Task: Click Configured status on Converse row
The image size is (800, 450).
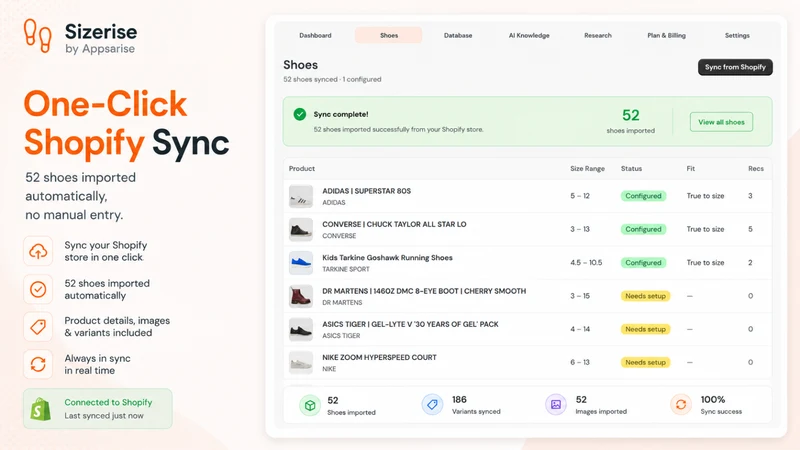Action: pos(643,229)
